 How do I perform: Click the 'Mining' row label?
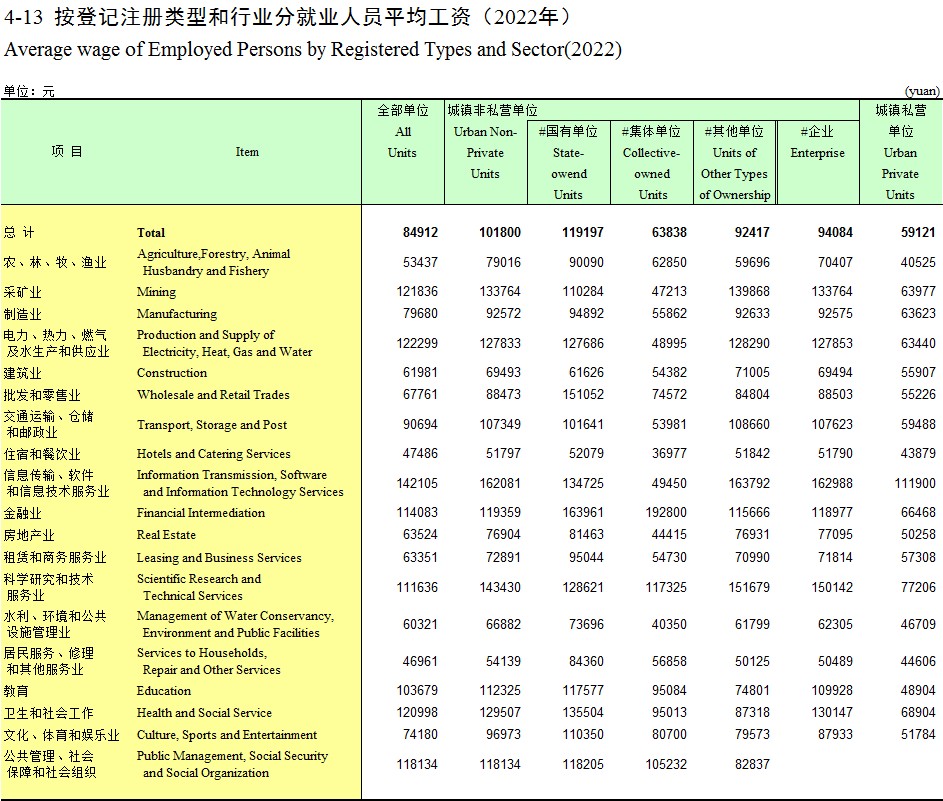tap(156, 292)
